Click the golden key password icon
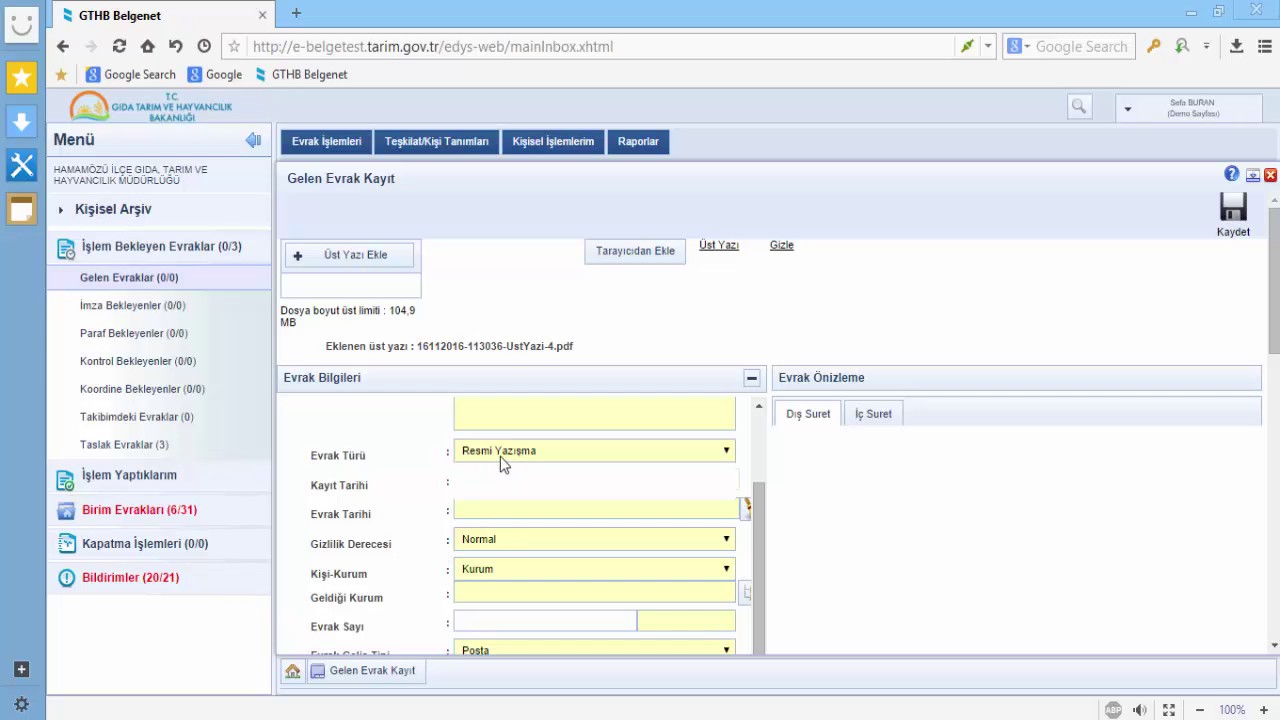The width and height of the screenshot is (1280, 720). (1153, 46)
